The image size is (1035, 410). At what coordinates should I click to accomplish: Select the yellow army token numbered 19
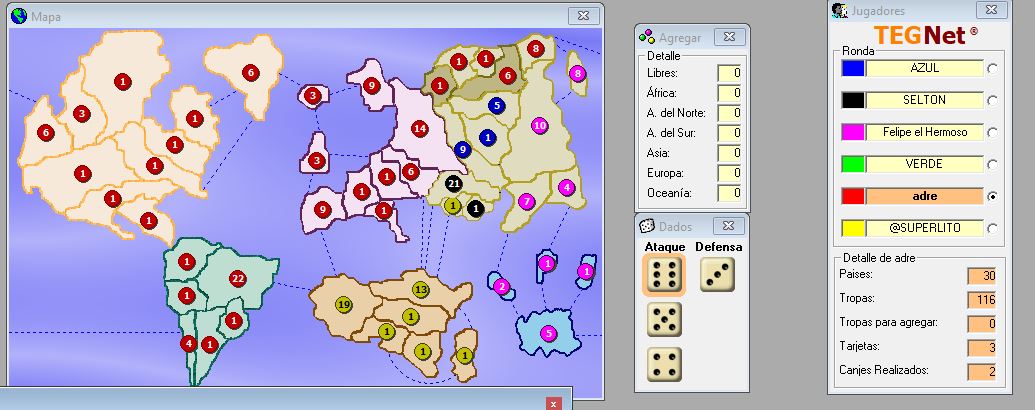click(343, 304)
